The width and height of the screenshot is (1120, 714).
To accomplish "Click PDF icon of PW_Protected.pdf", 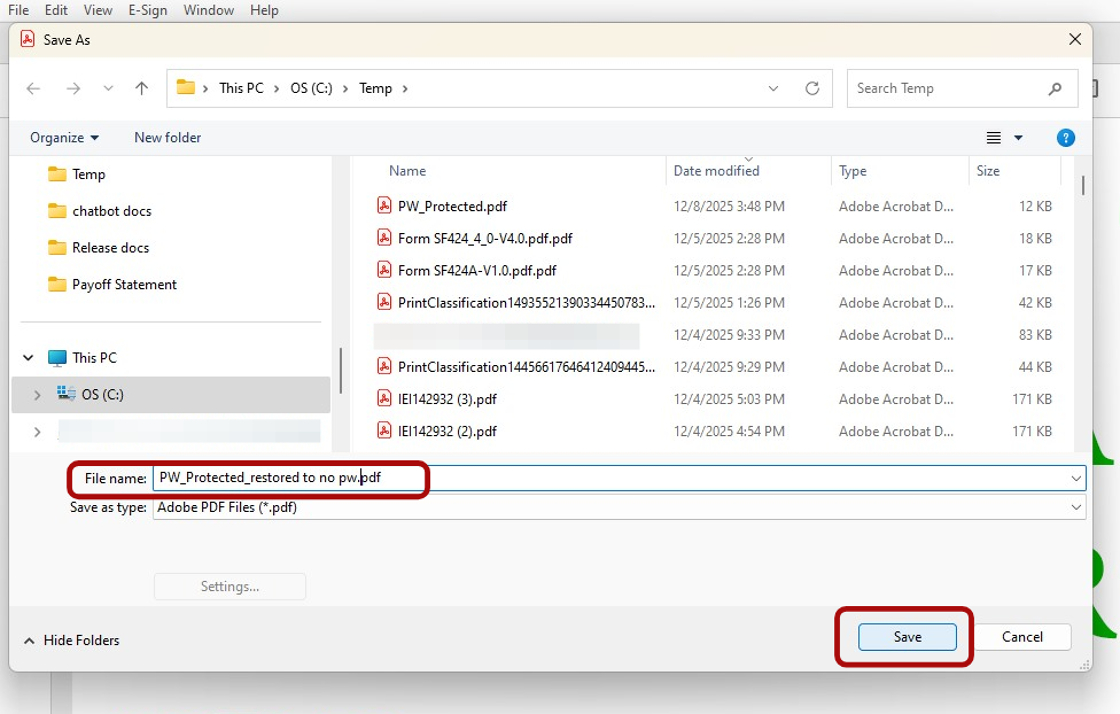I will 384,206.
